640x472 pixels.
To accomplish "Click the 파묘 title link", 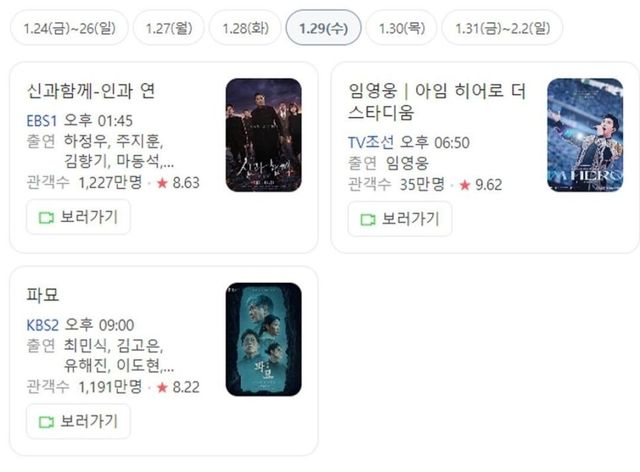I will click(x=43, y=295).
